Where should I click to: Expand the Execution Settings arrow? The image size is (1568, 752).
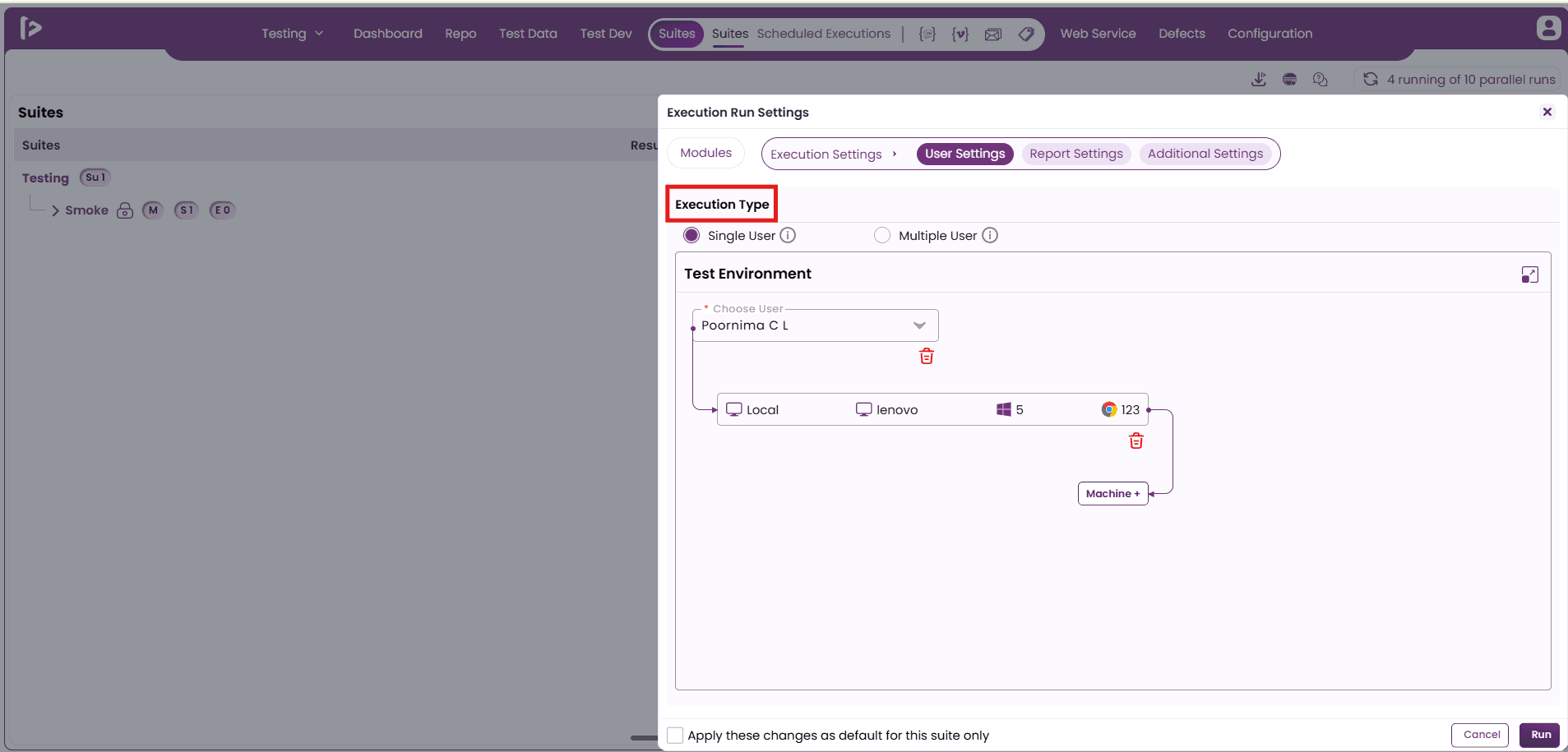895,154
